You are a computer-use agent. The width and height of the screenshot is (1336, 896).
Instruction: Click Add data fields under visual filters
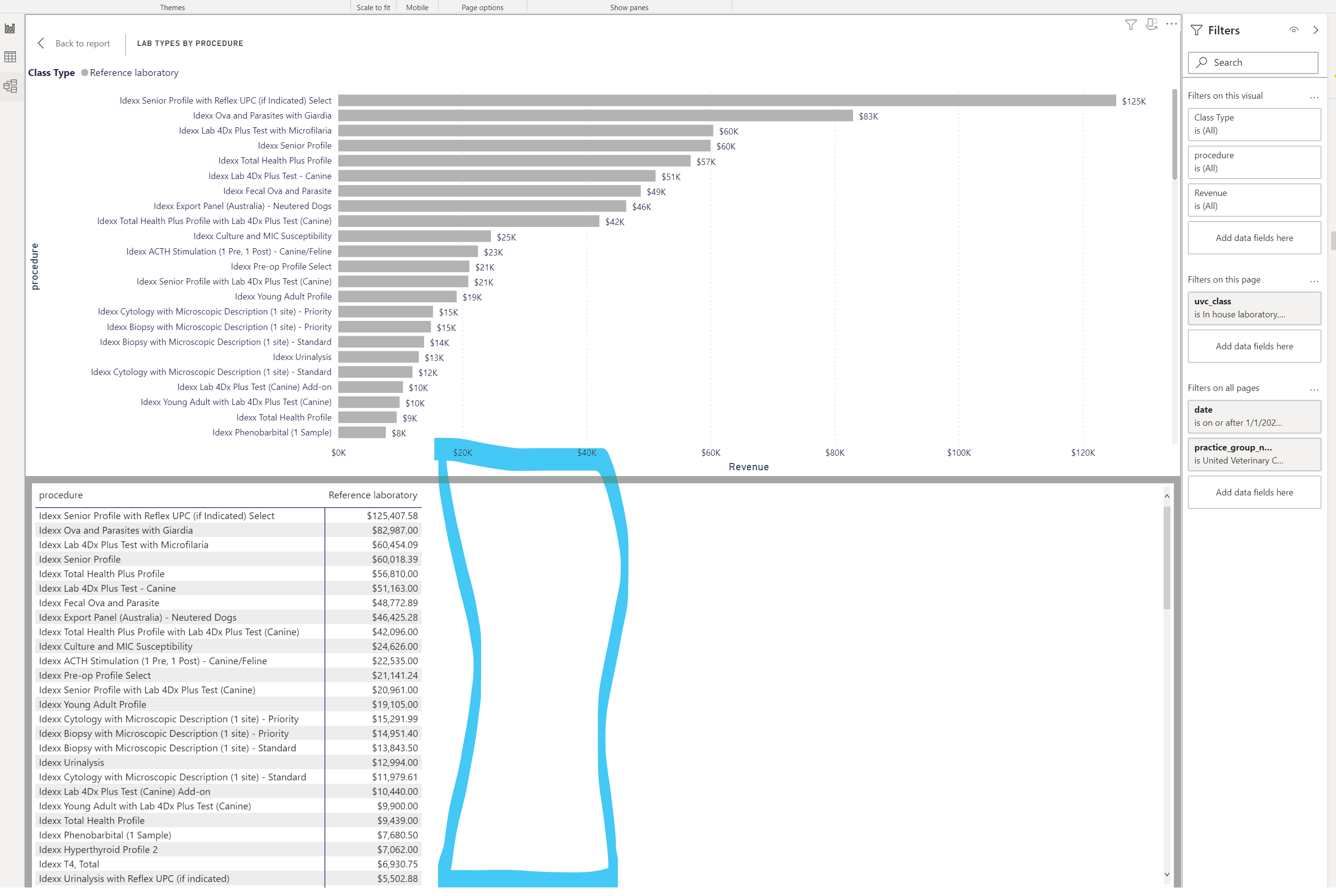click(x=1254, y=239)
